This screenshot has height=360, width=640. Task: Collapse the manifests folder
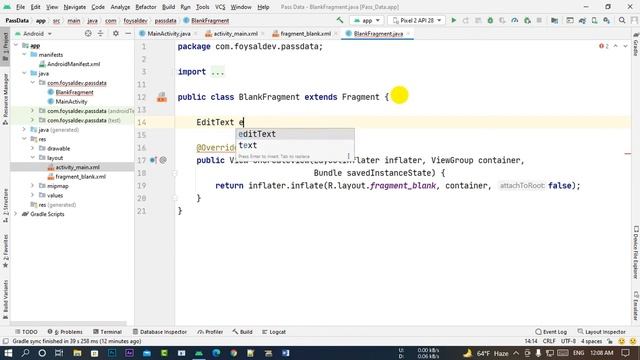click(24, 55)
